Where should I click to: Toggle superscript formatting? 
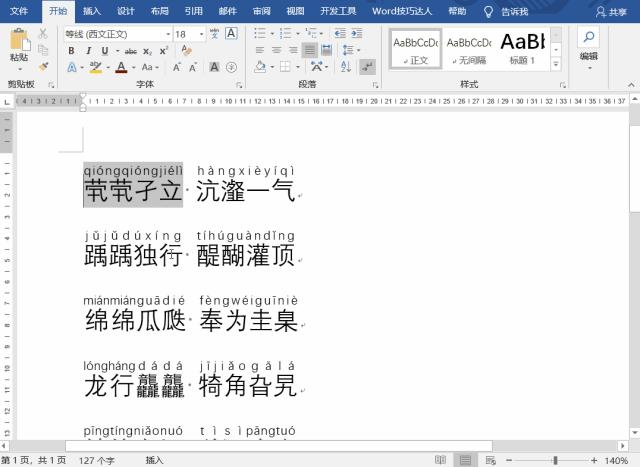[164, 51]
